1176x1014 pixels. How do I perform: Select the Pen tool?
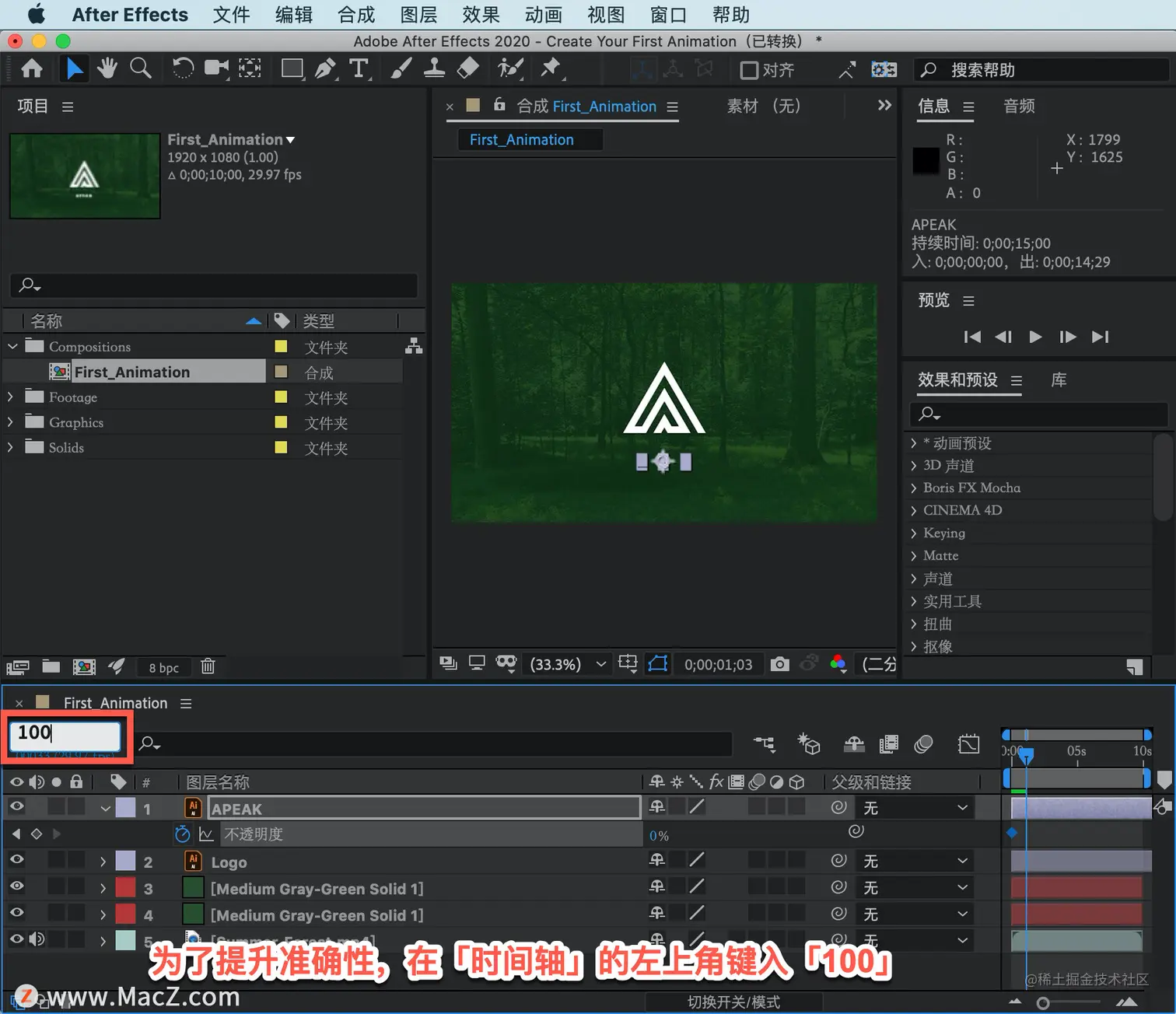coord(325,69)
